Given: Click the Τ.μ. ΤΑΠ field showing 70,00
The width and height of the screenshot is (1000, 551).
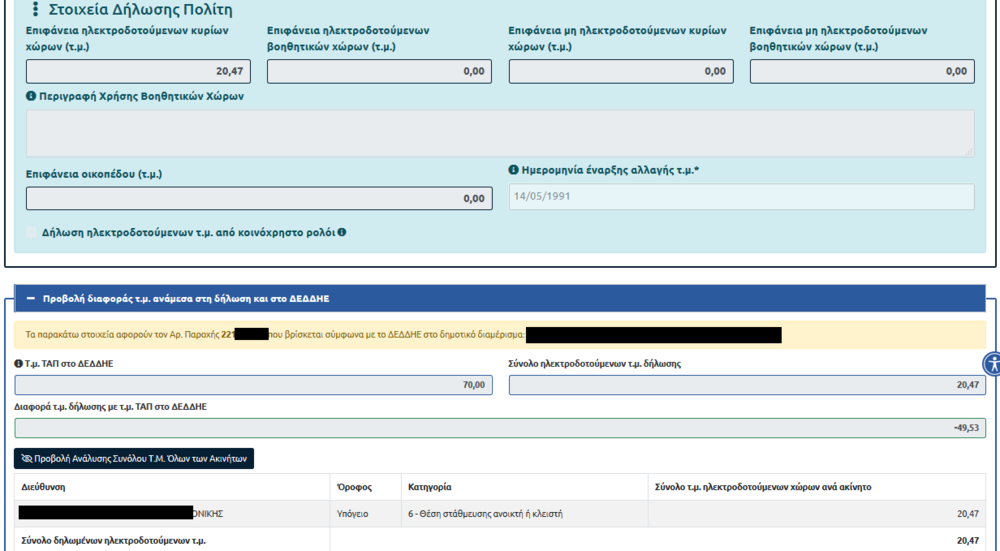Looking at the screenshot, I should pos(254,385).
